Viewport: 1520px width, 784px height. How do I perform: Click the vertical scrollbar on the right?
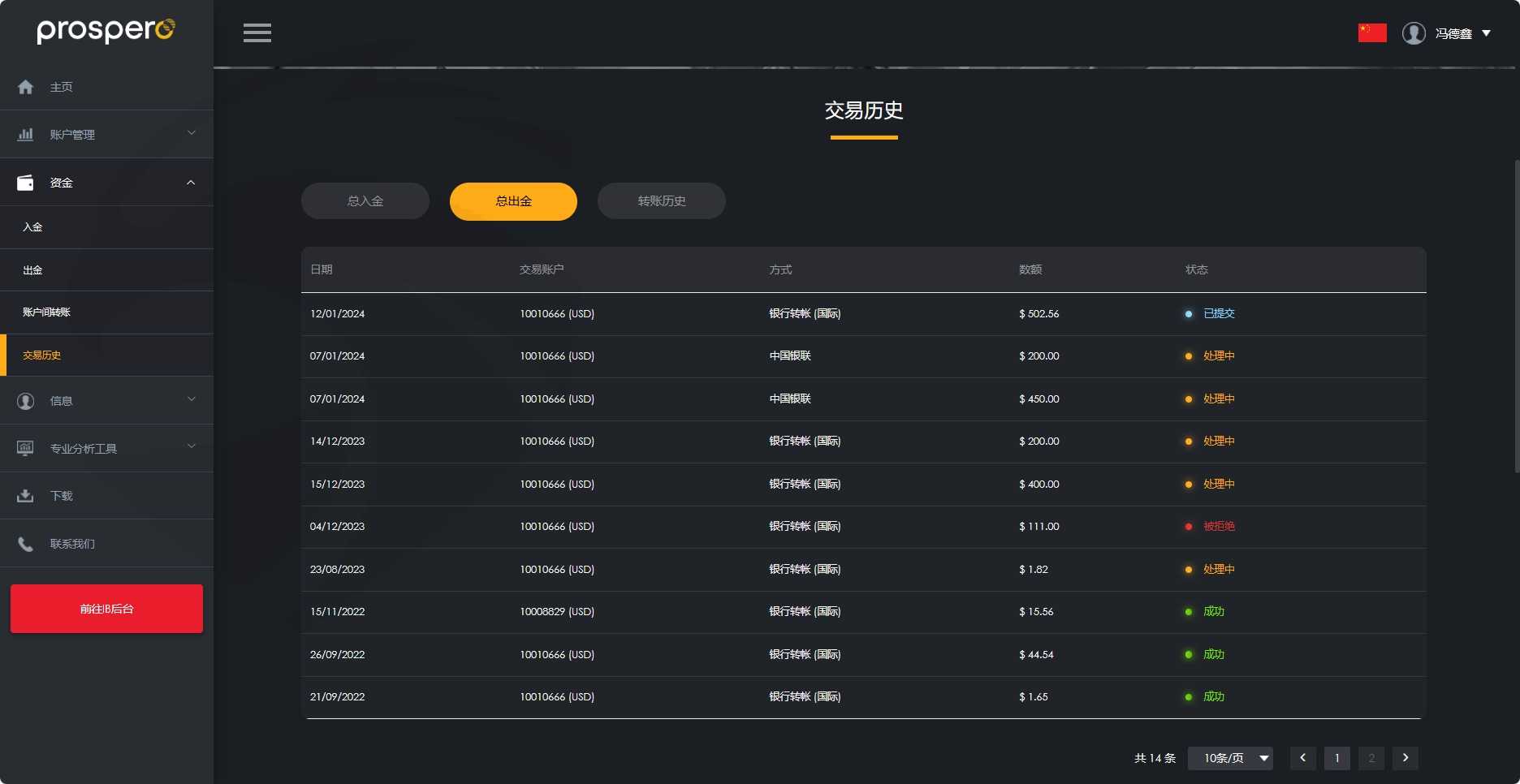click(1516, 317)
